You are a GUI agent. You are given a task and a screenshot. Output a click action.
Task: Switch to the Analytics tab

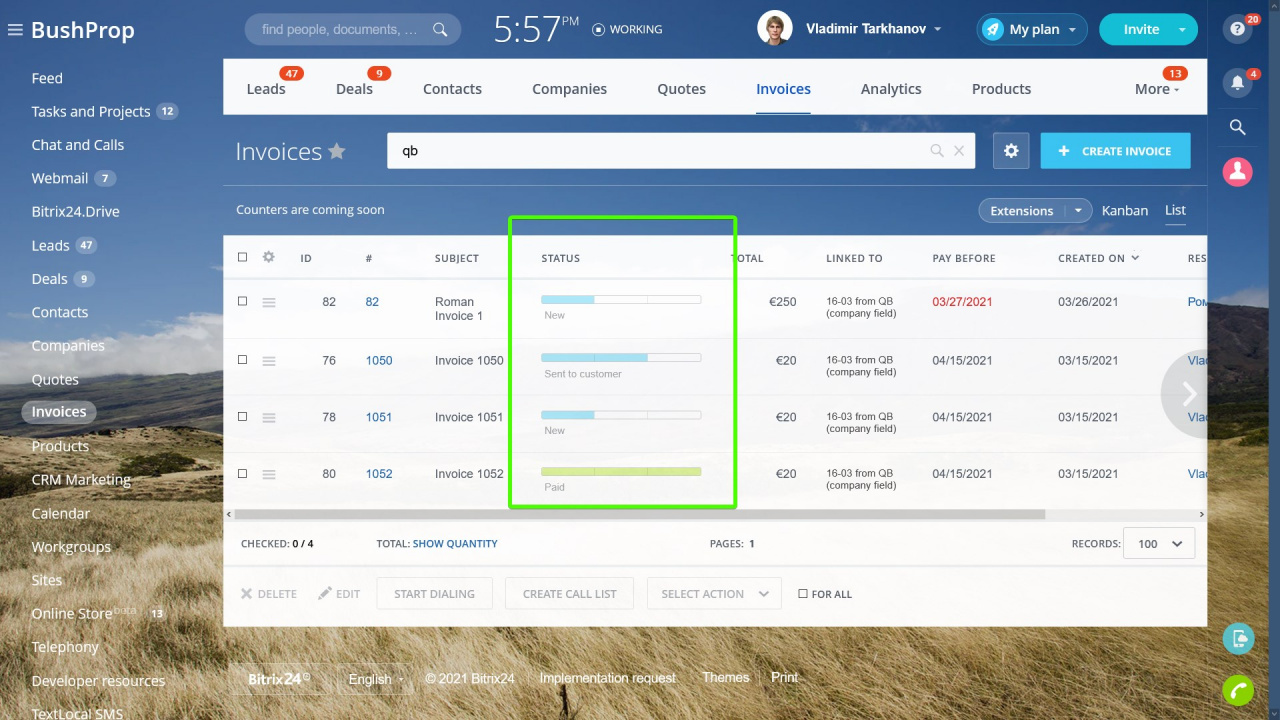point(891,89)
